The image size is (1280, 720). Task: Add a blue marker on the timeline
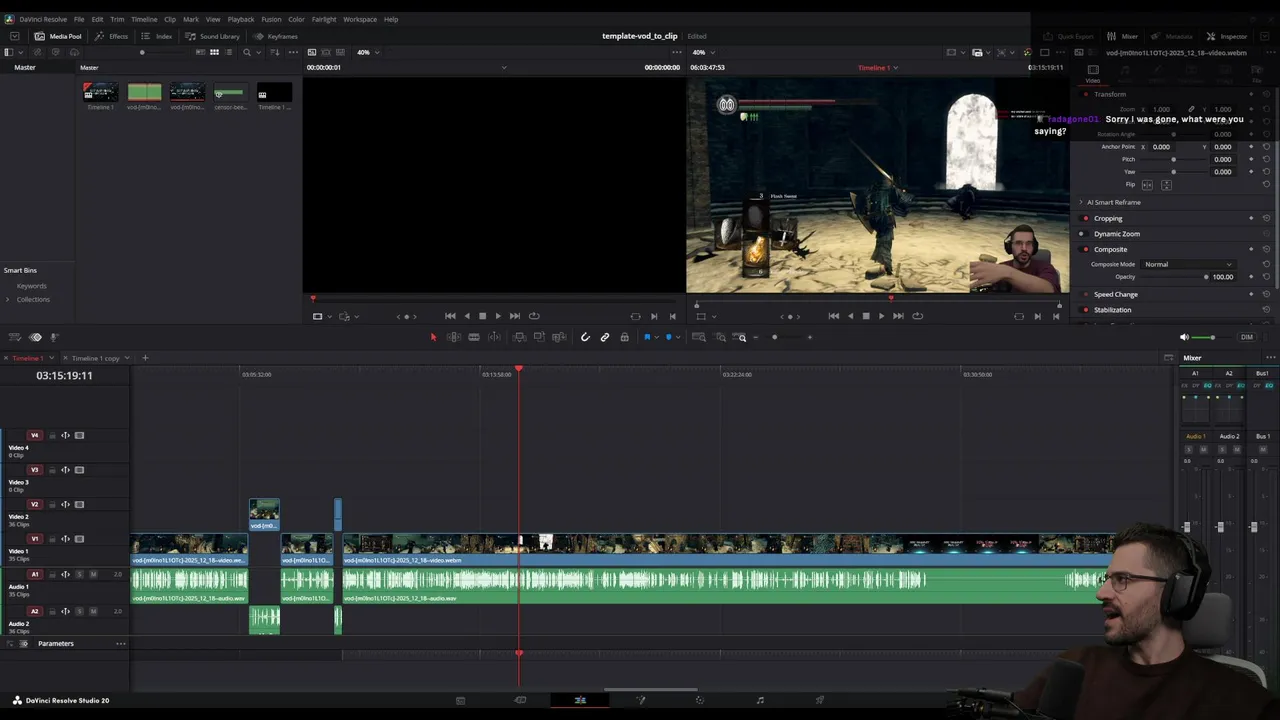coord(668,337)
